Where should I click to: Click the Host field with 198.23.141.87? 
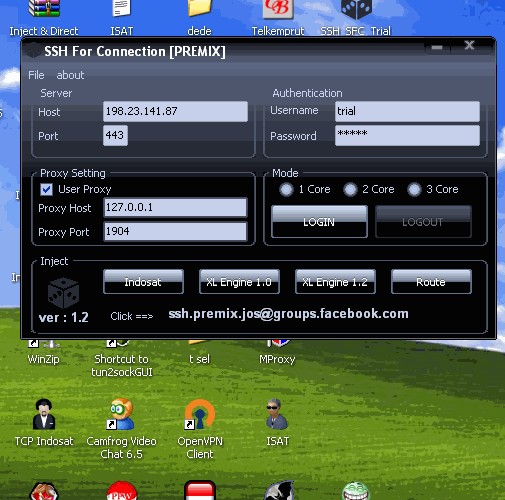[x=175, y=111]
